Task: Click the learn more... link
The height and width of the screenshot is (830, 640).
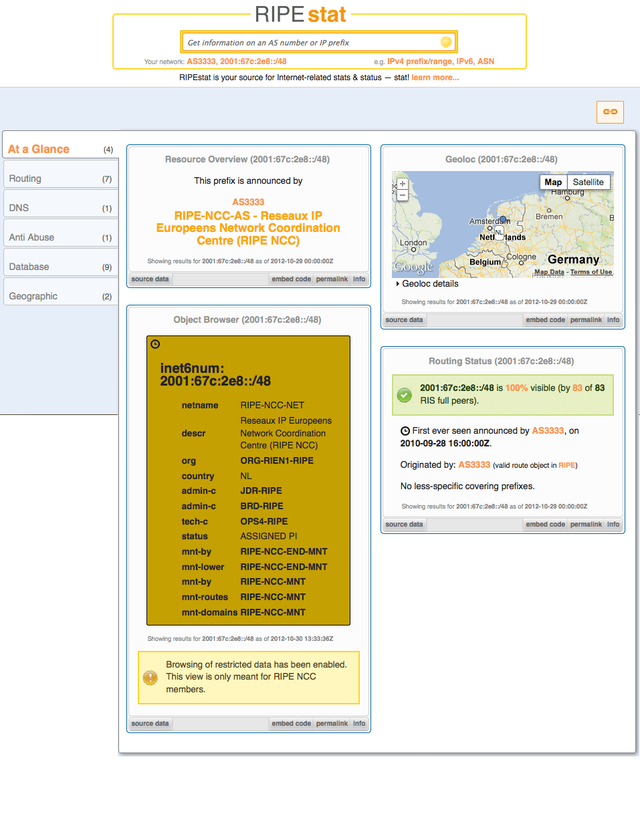Action: pyautogui.click(x=435, y=77)
